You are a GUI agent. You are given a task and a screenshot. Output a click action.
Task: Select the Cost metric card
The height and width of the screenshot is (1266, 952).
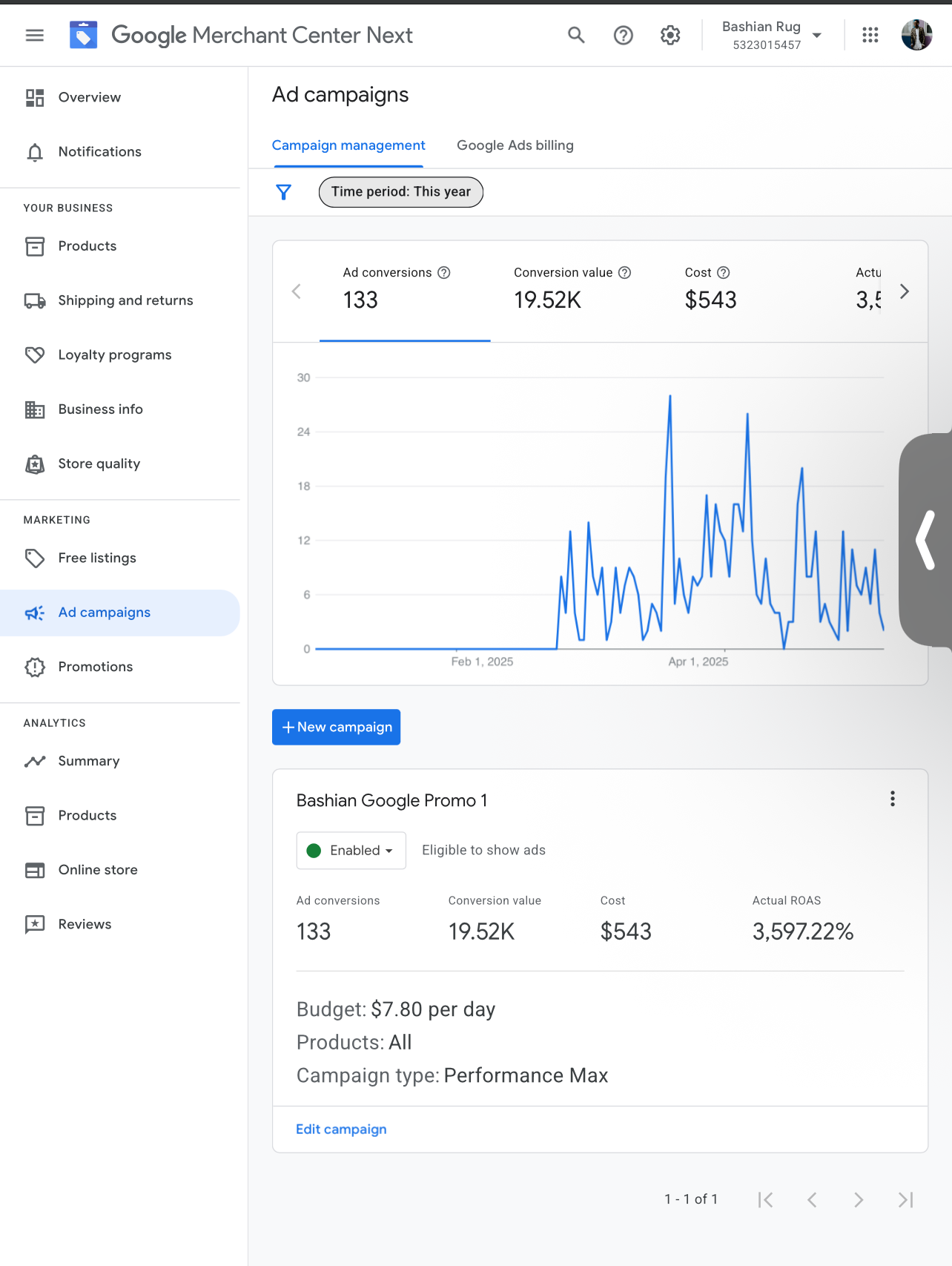(x=747, y=291)
